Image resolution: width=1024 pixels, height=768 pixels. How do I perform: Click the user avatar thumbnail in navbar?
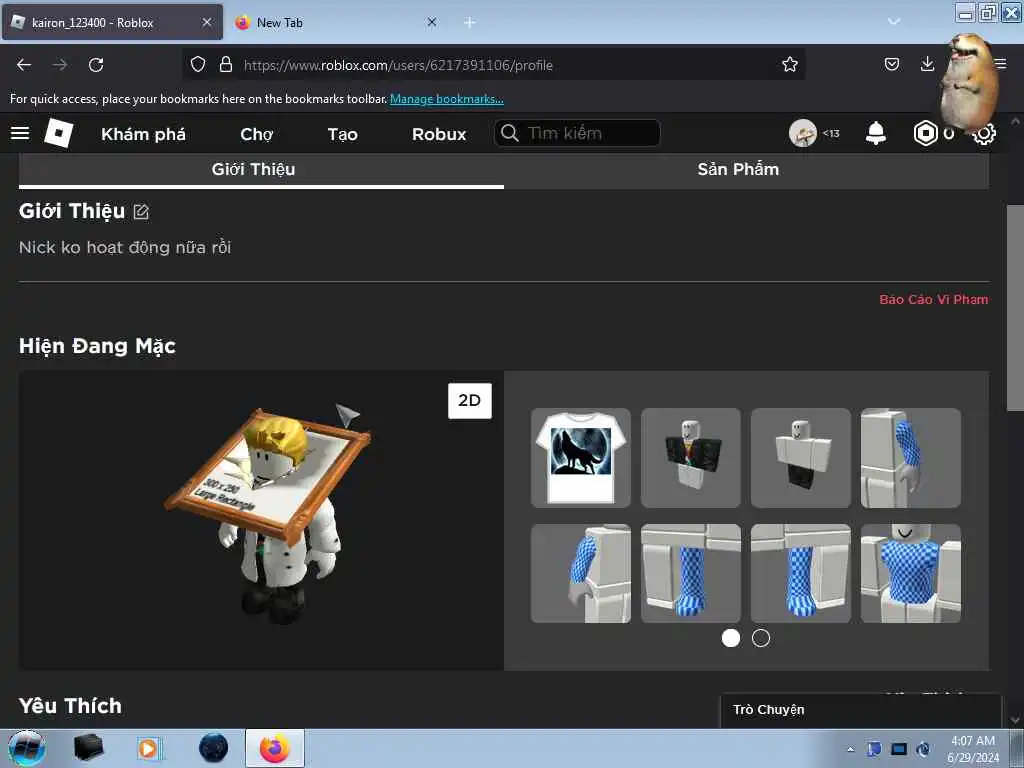(x=803, y=133)
